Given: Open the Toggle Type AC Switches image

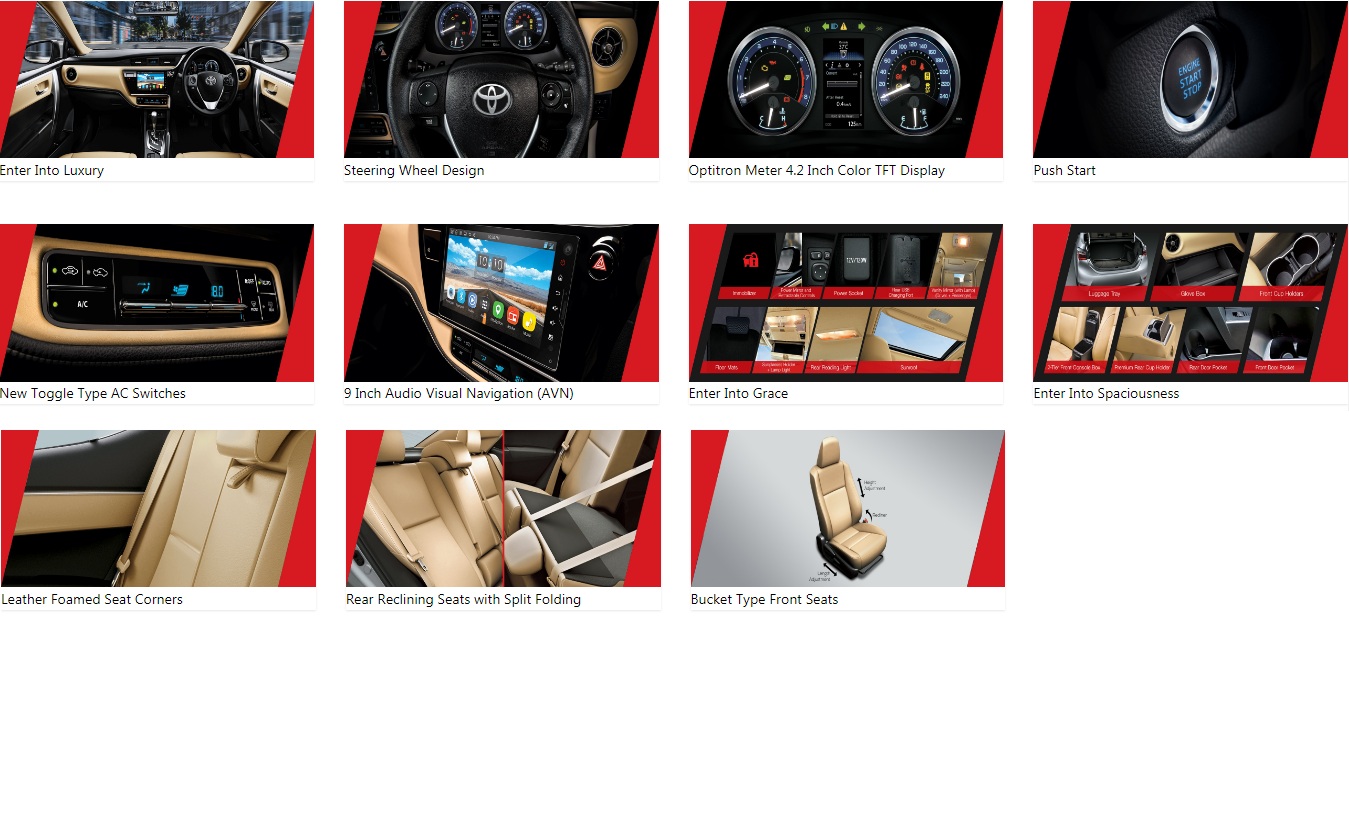Looking at the screenshot, I should coord(157,303).
